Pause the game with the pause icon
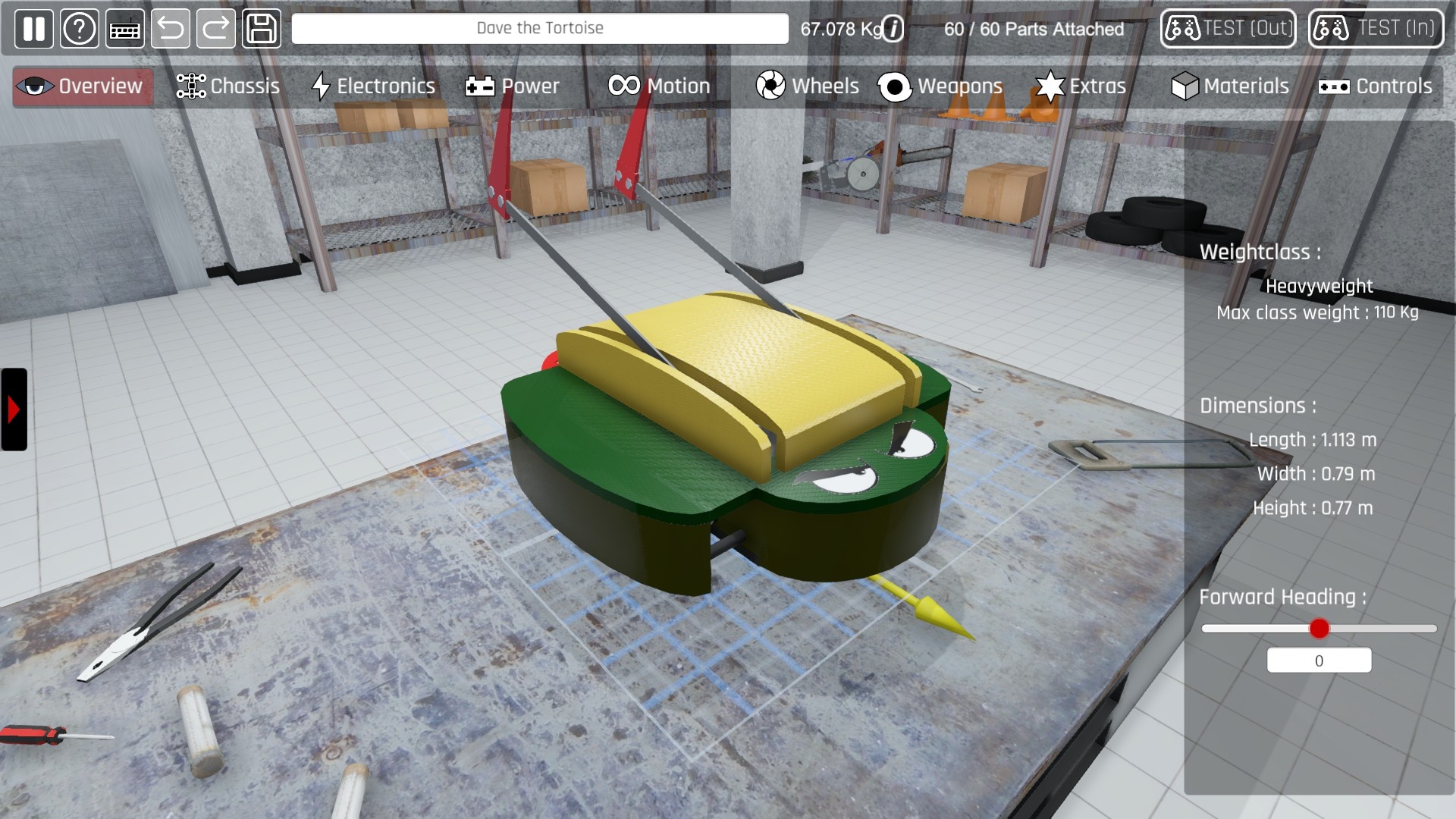This screenshot has height=819, width=1456. click(33, 29)
